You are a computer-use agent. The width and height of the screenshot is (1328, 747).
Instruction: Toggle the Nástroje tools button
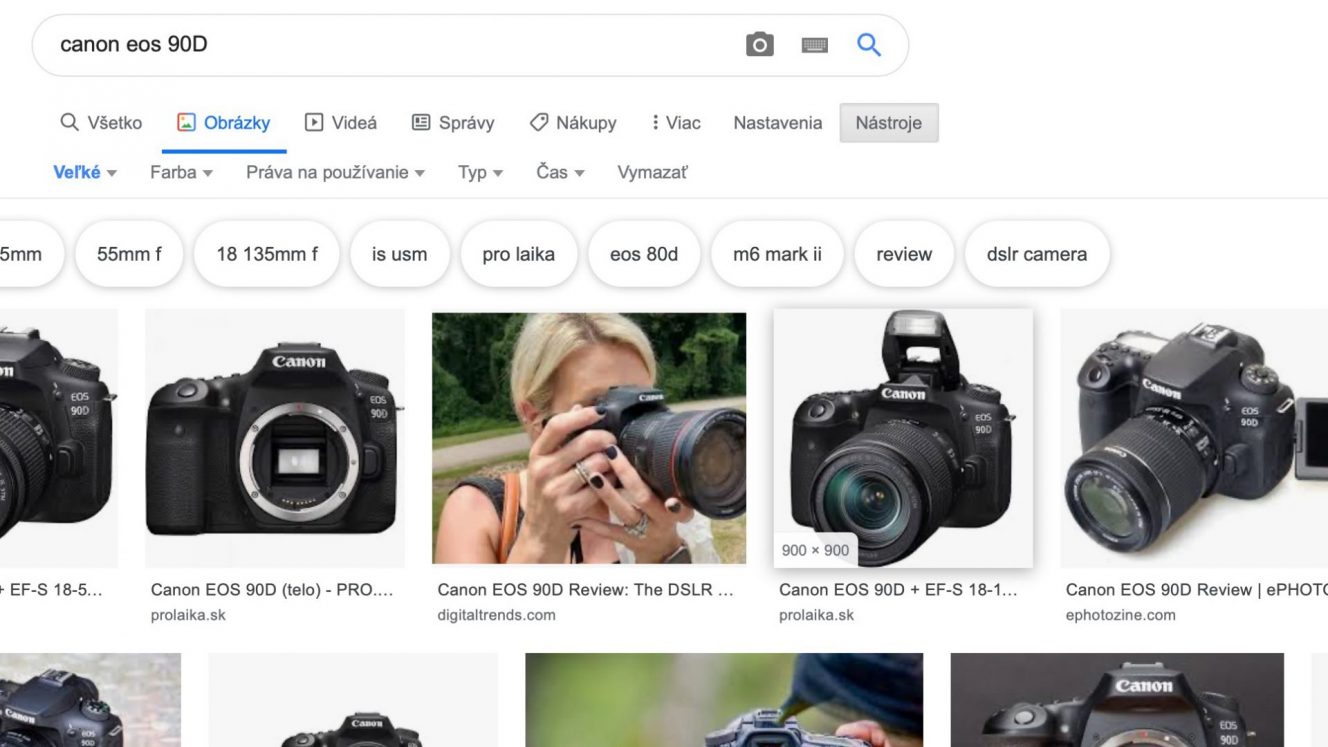tap(889, 123)
